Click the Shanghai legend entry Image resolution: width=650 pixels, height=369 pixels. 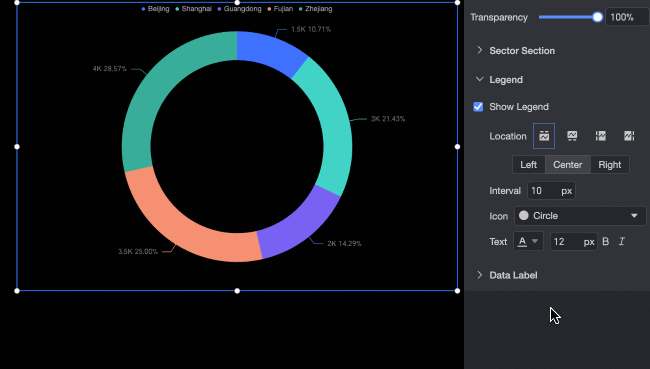coord(193,9)
